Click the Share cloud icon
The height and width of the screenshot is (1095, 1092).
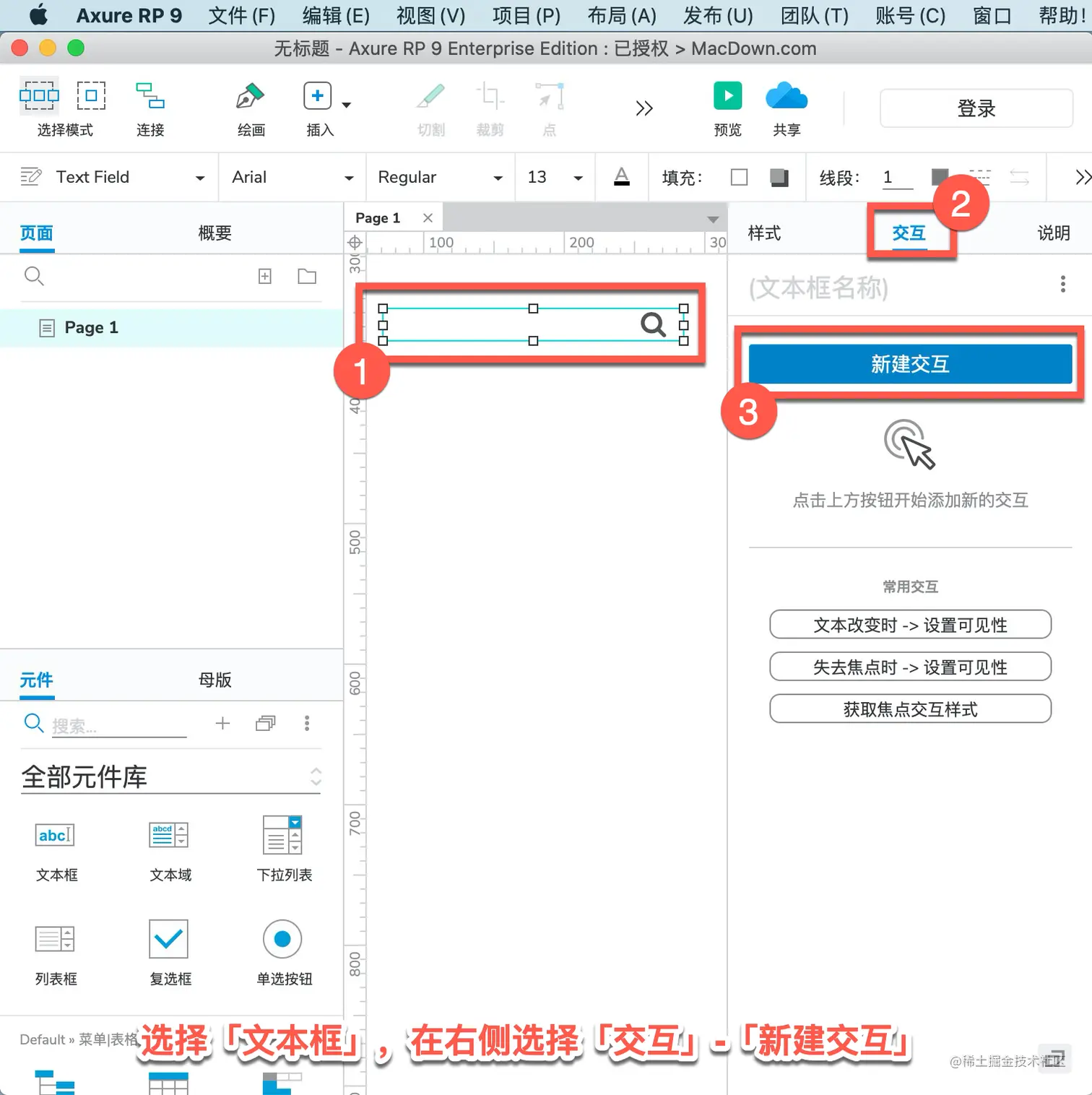click(786, 96)
